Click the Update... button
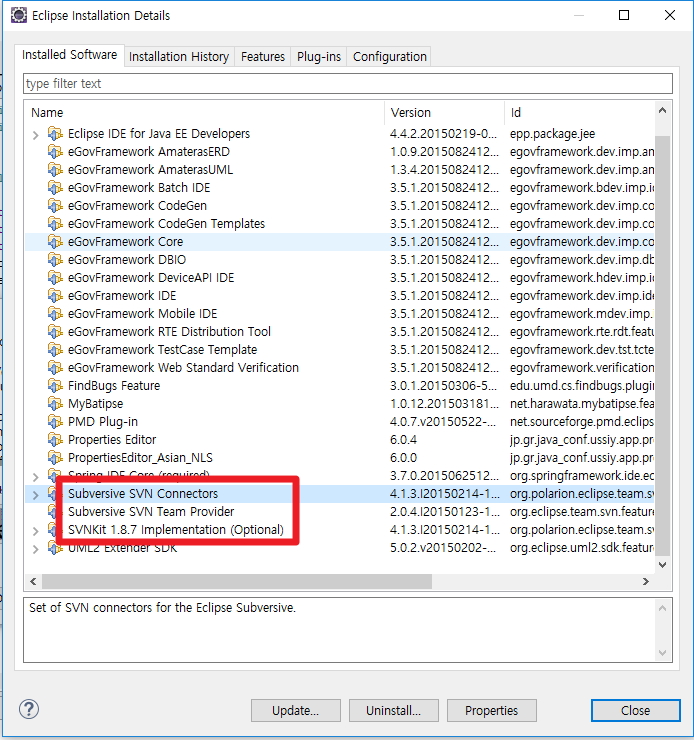This screenshot has width=694, height=740. tap(296, 710)
